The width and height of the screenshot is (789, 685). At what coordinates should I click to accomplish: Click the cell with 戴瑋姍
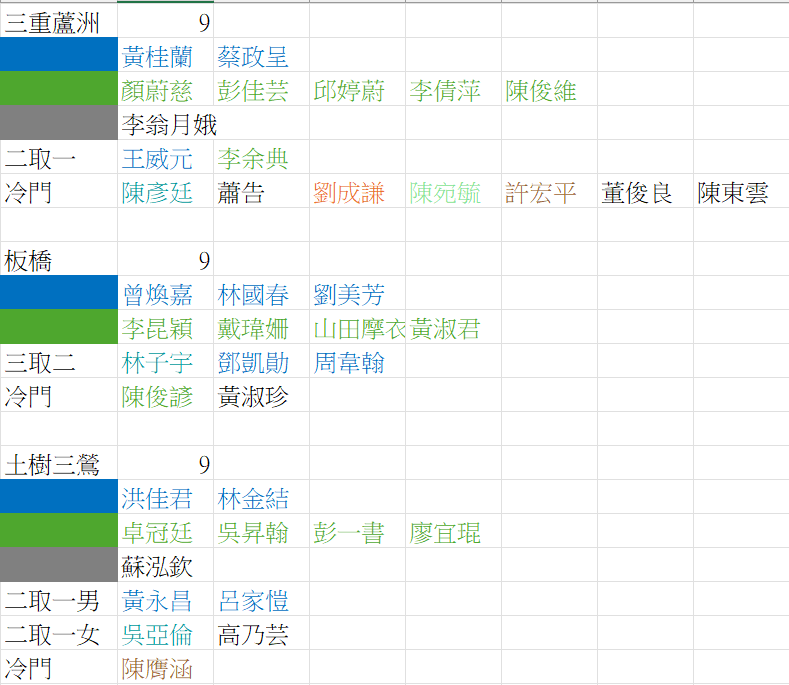pos(262,327)
